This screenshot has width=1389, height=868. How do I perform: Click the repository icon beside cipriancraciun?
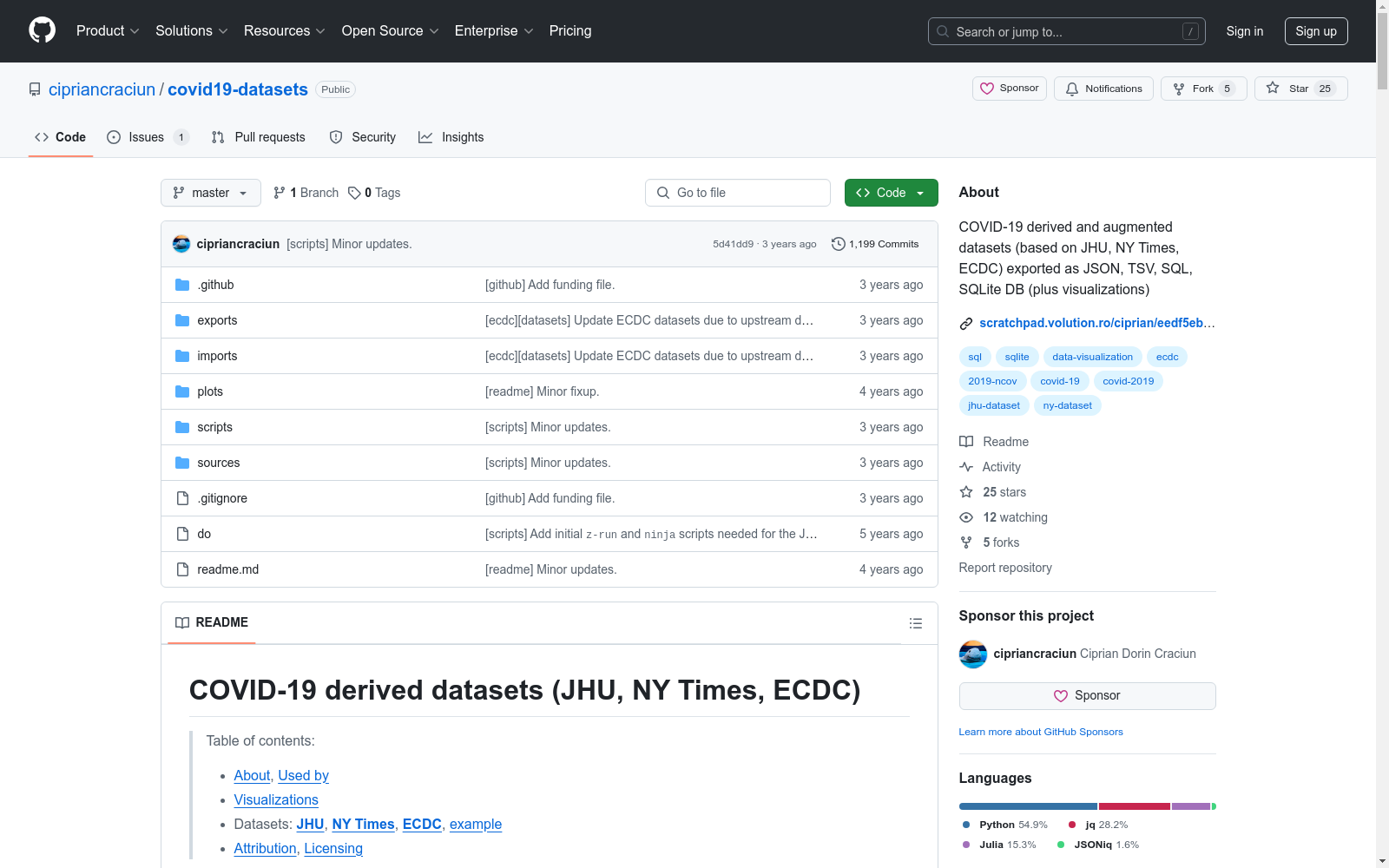[x=35, y=89]
